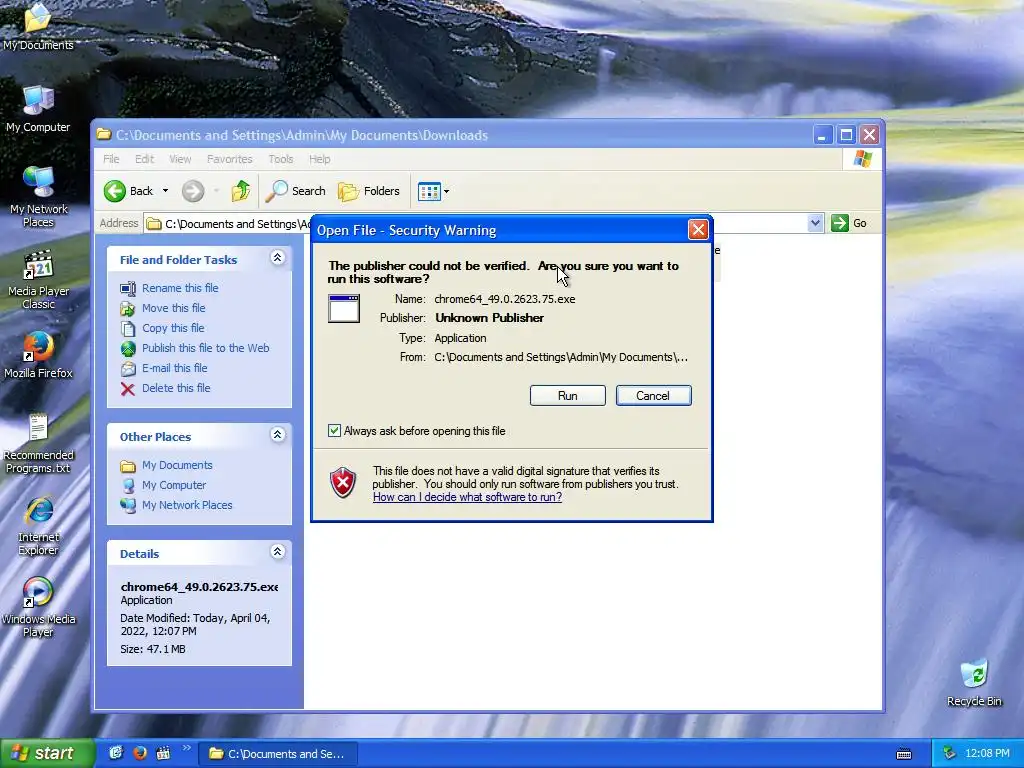Select Media Player Classic desktop icon

click(x=39, y=280)
